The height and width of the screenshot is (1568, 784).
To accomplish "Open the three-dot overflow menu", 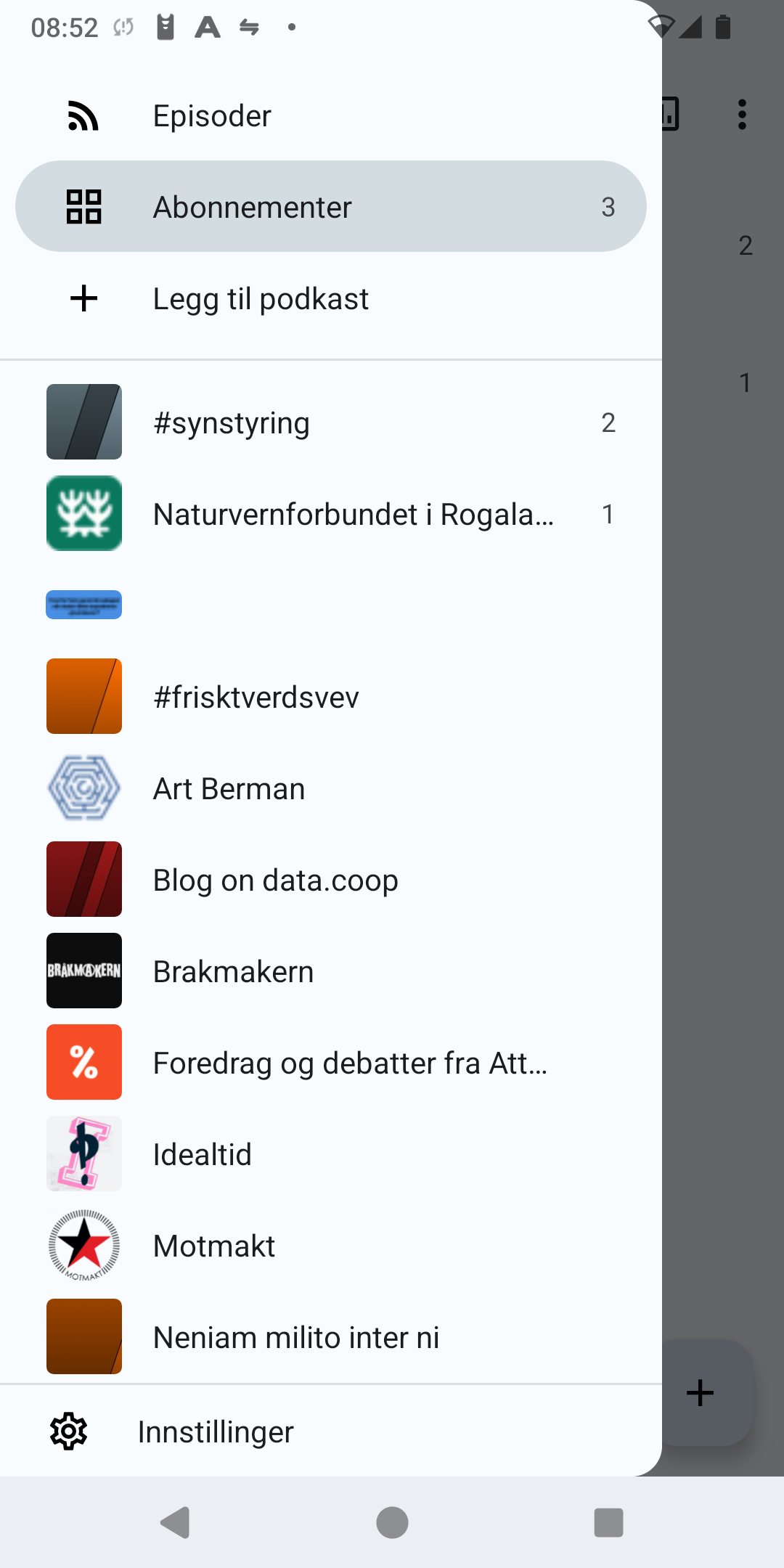I will (x=742, y=115).
